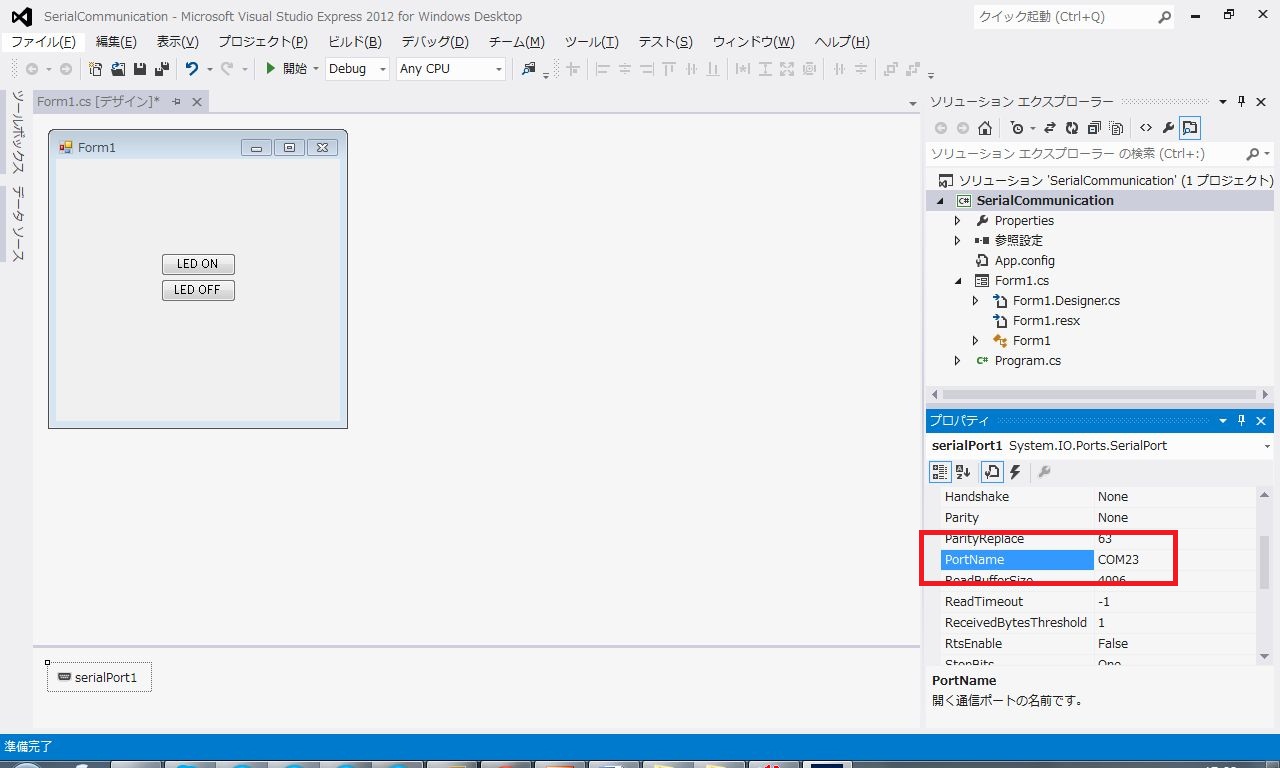Open the dropdown arrow beside the Start button
The image size is (1280, 768).
[316, 69]
